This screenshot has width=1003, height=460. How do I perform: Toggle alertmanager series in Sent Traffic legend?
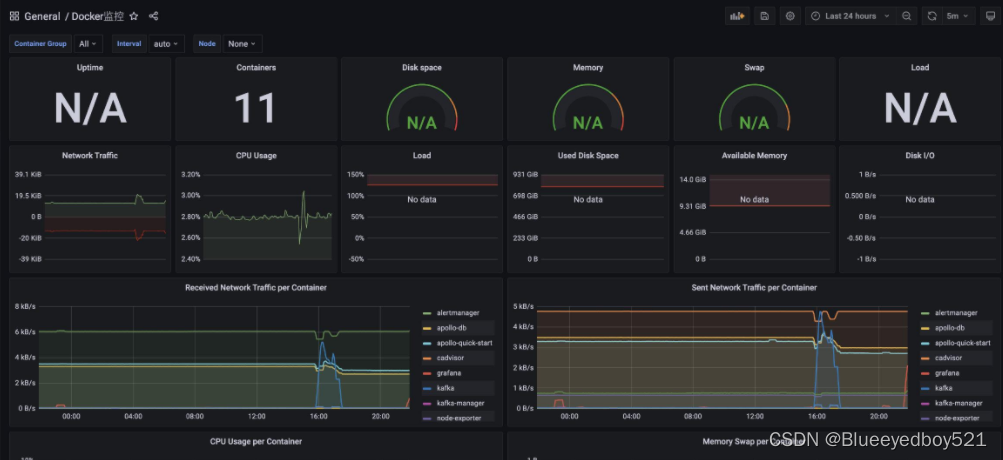tap(956, 313)
